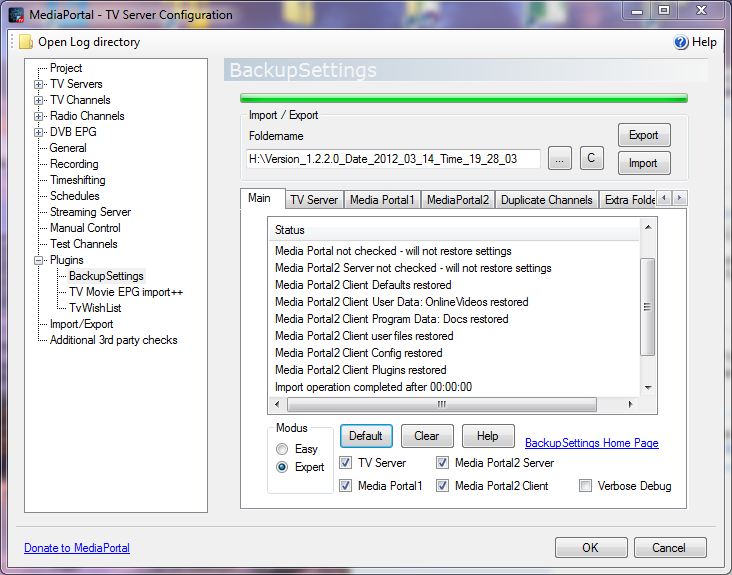
Task: Click the tab strip right scroll arrow
Action: click(x=680, y=198)
